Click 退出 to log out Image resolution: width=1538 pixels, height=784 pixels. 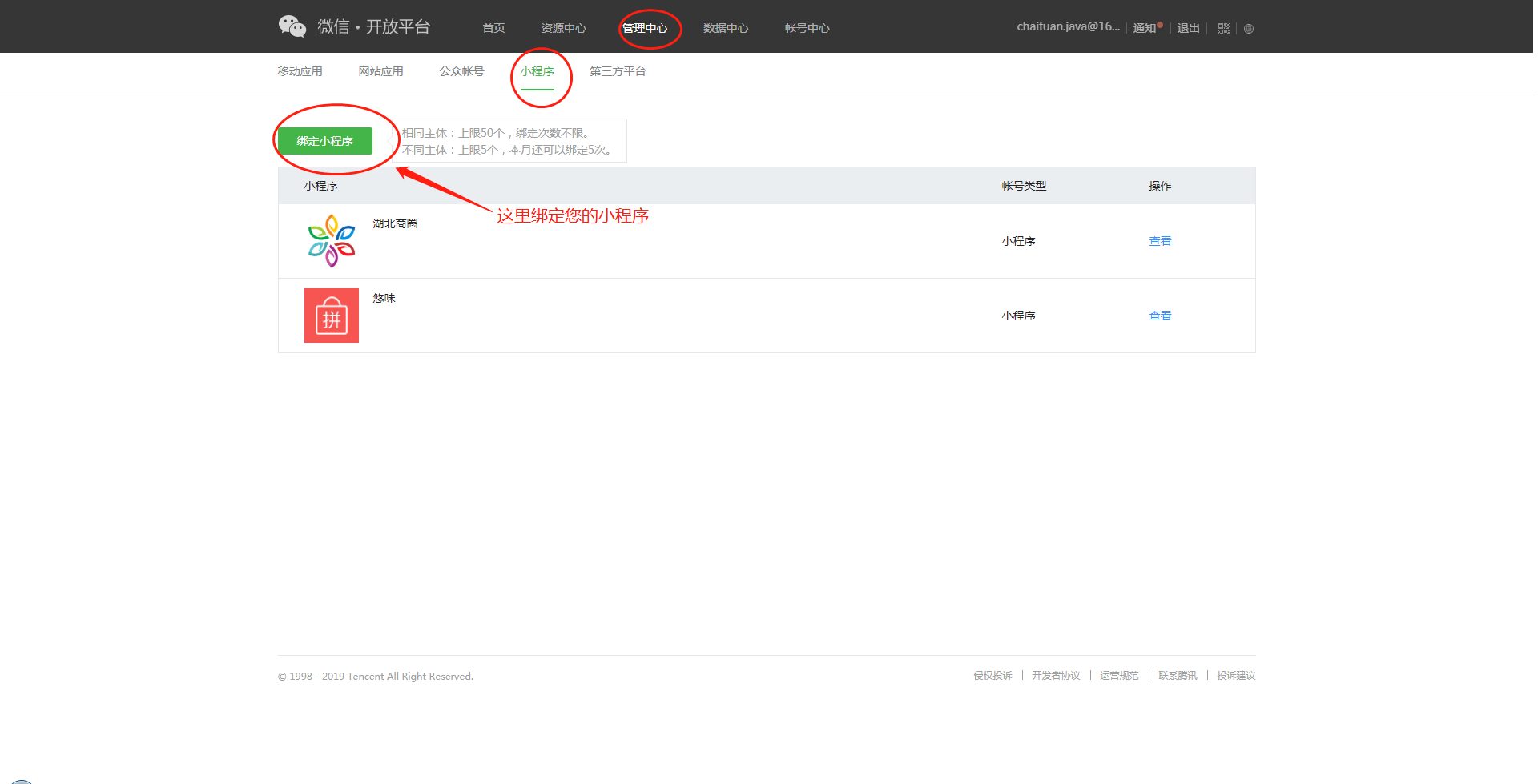[x=1188, y=28]
